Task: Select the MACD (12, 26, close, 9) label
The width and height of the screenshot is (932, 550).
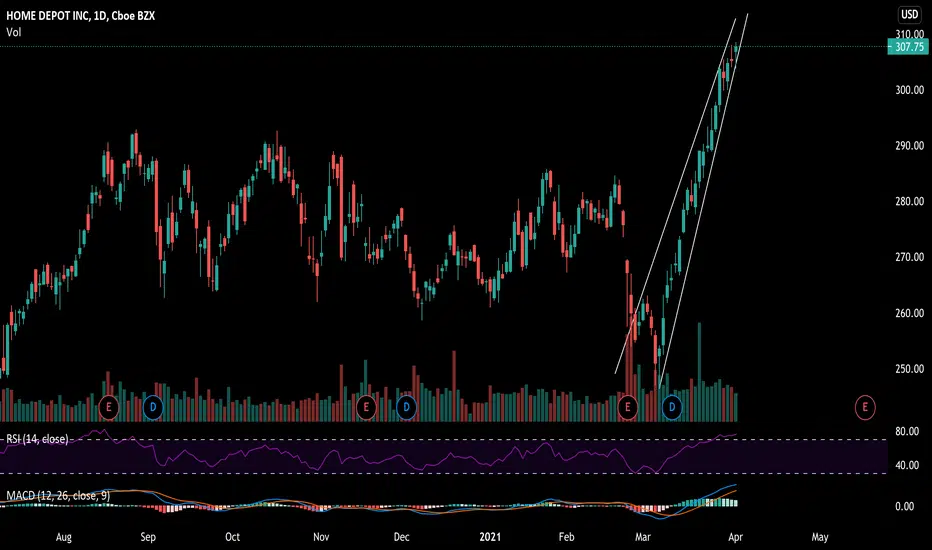Action: (58, 495)
